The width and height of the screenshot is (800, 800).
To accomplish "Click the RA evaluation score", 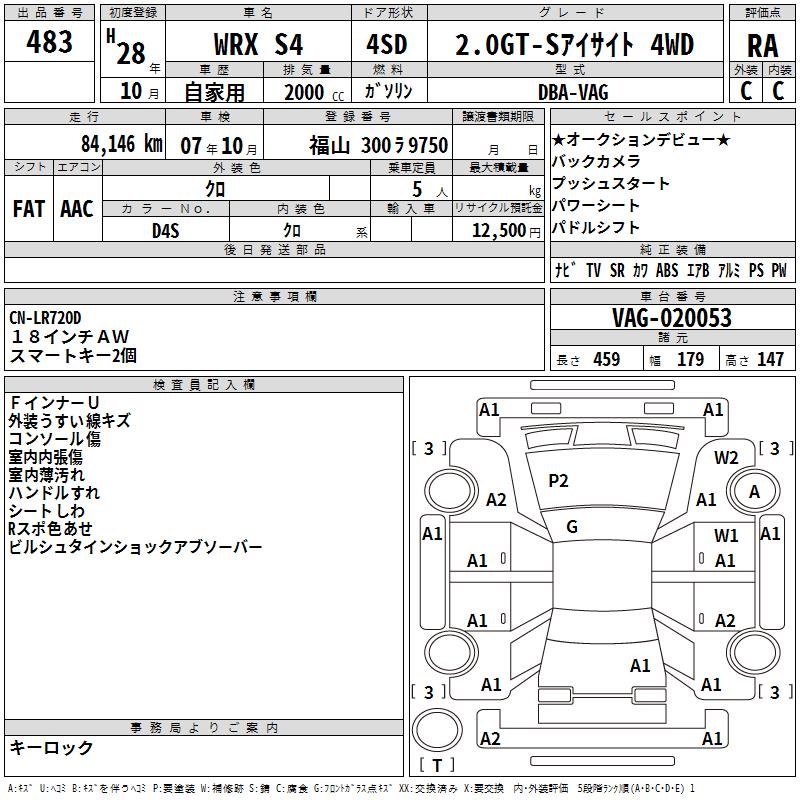I will click(x=762, y=46).
